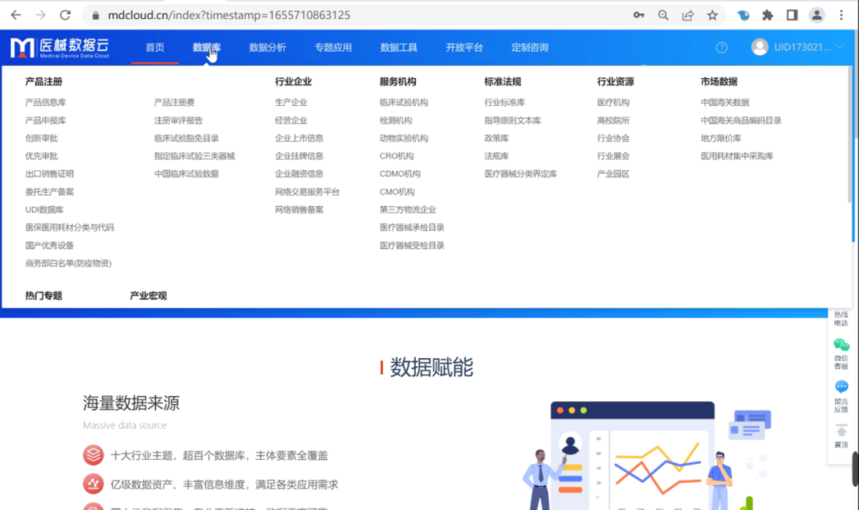The width and height of the screenshot is (859, 510).
Task: Click the help question mark icon
Action: pyautogui.click(x=721, y=48)
